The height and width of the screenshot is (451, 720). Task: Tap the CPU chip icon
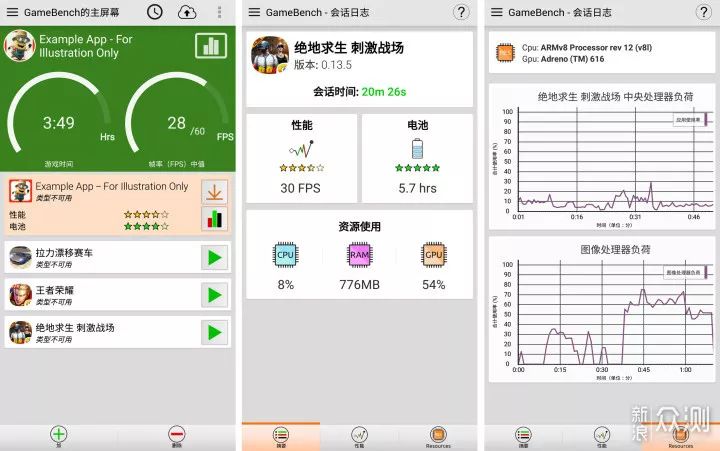click(x=285, y=255)
